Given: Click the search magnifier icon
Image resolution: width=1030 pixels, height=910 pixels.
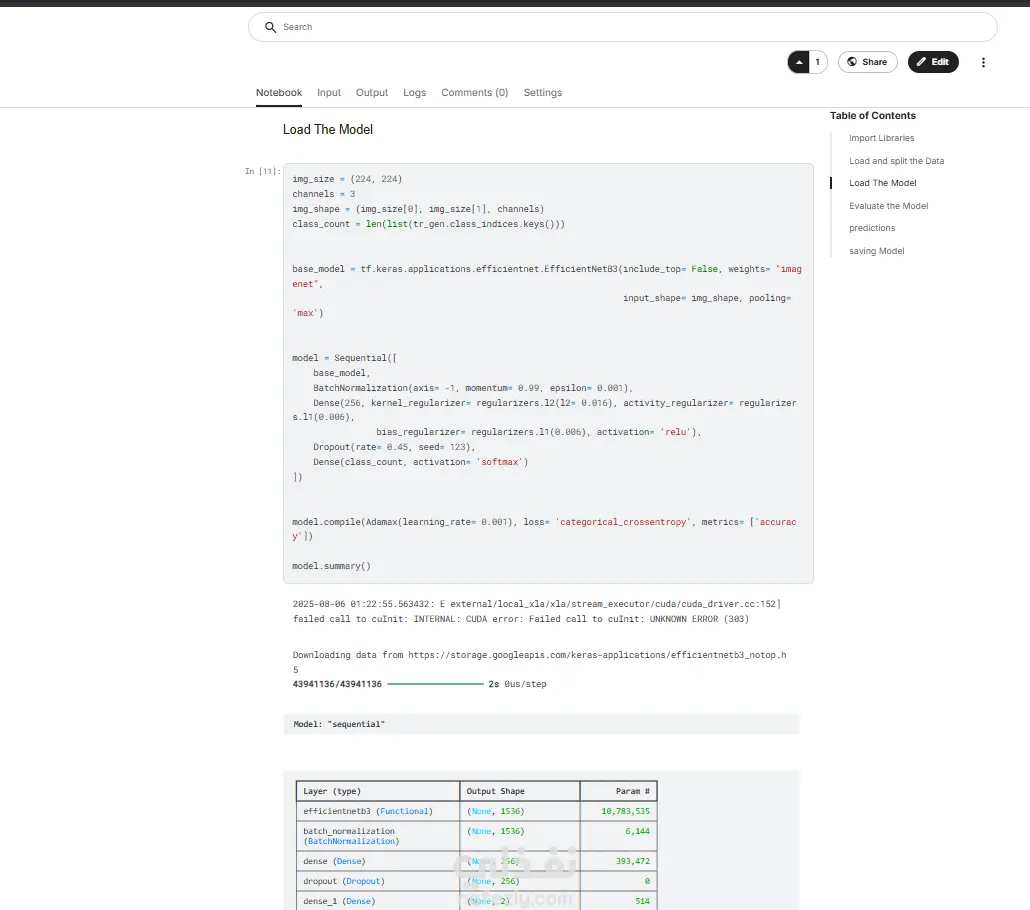Looking at the screenshot, I should pyautogui.click(x=270, y=27).
